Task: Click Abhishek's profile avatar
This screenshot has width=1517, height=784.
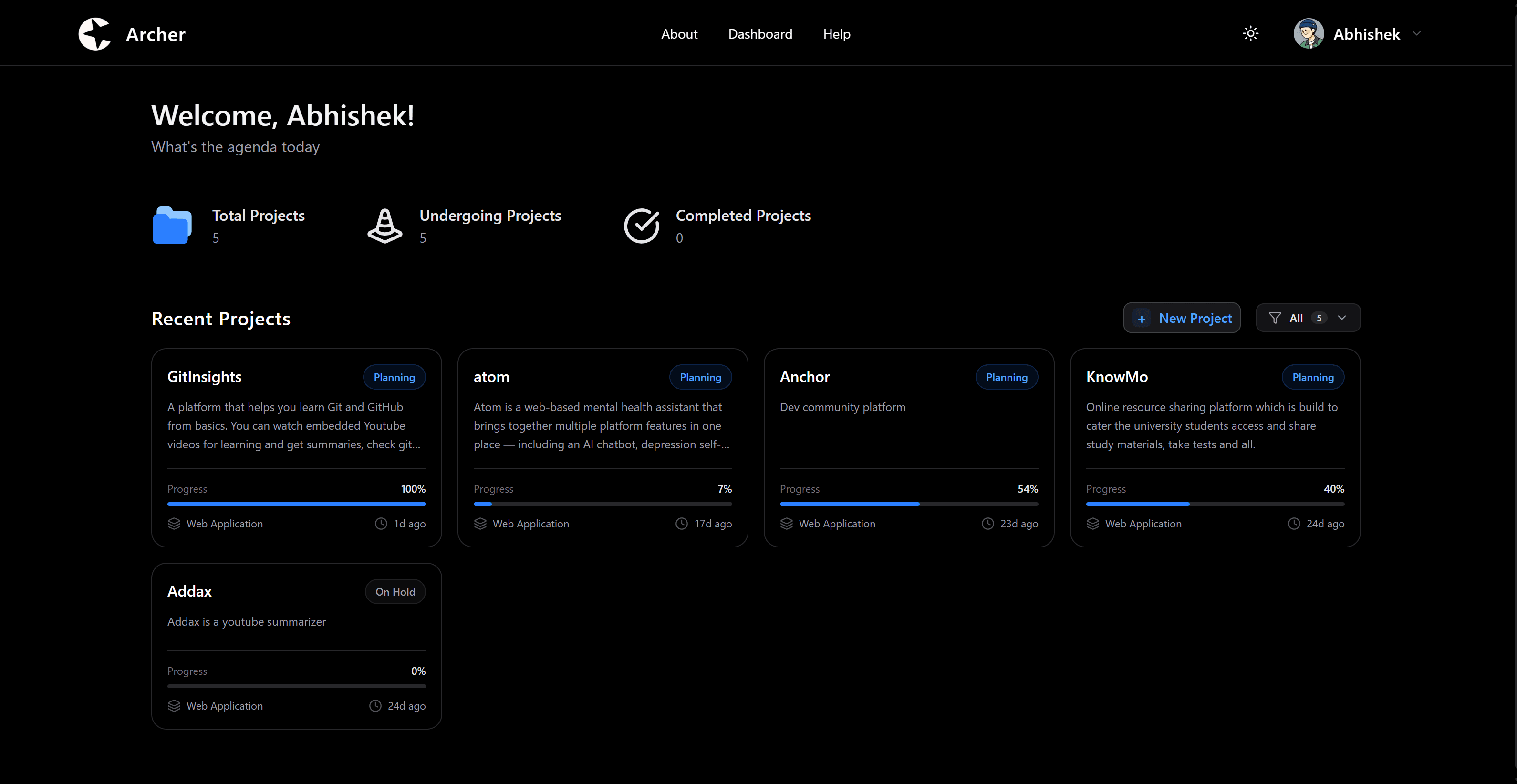Action: click(1308, 33)
